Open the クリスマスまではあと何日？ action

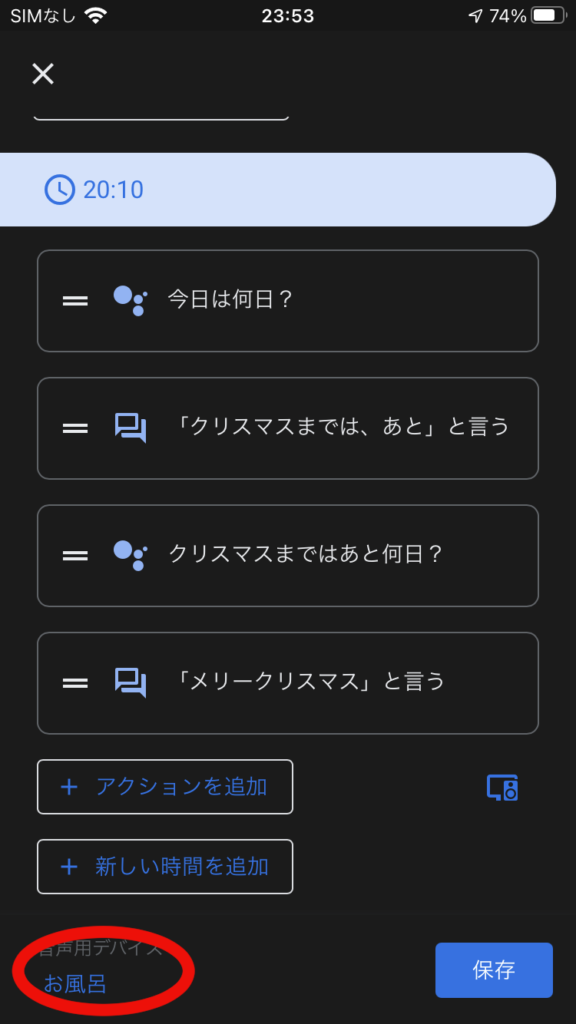tap(288, 556)
